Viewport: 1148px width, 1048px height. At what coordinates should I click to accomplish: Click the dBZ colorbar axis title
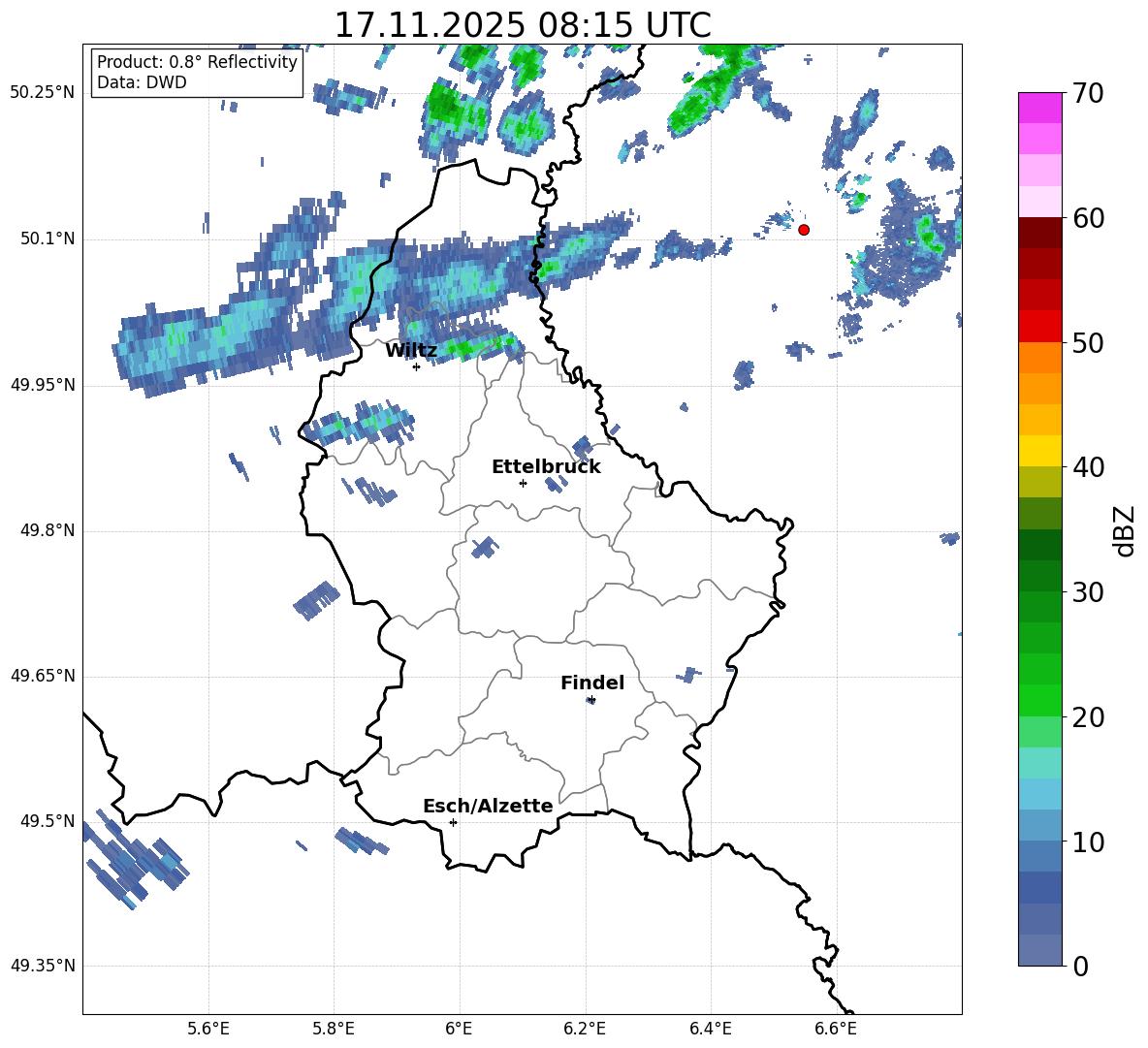click(x=1126, y=530)
